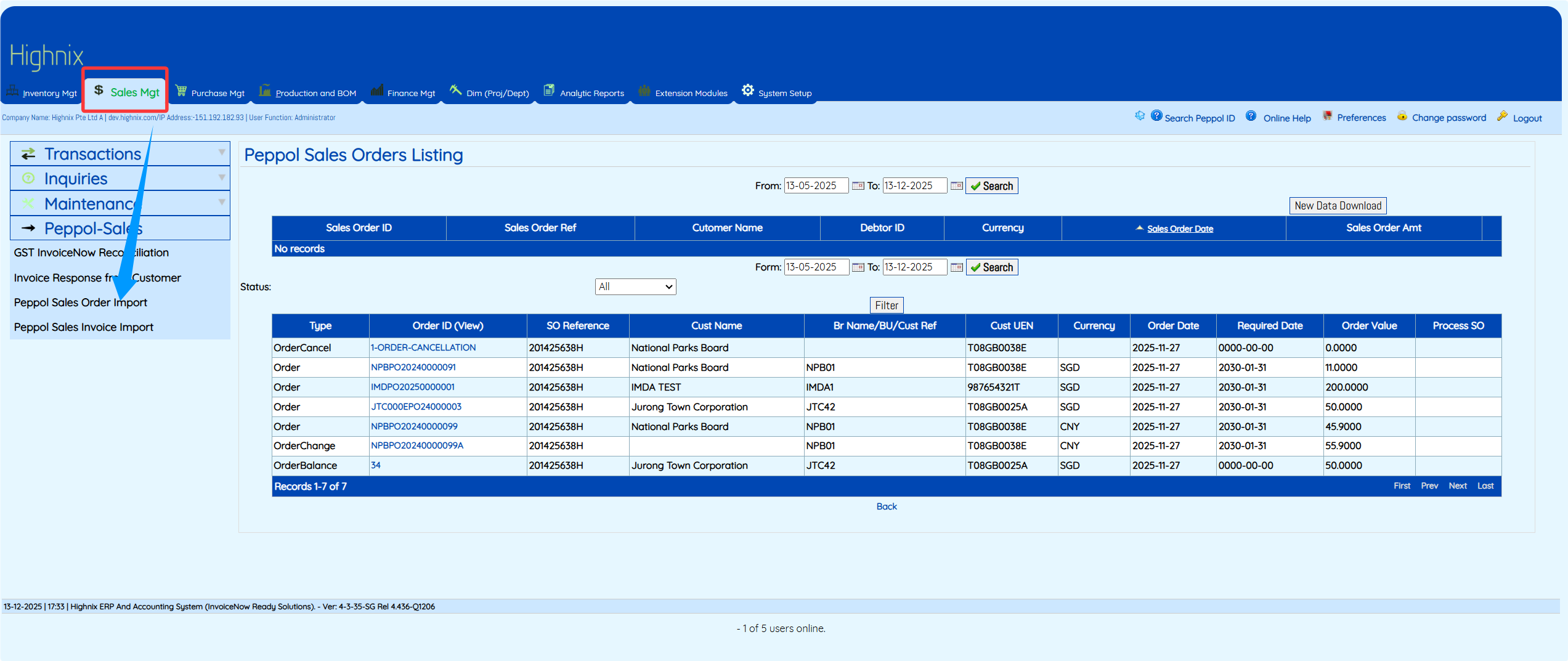Viewport: 1568px width, 661px height.
Task: Click the Logout key icon
Action: [x=1502, y=116]
